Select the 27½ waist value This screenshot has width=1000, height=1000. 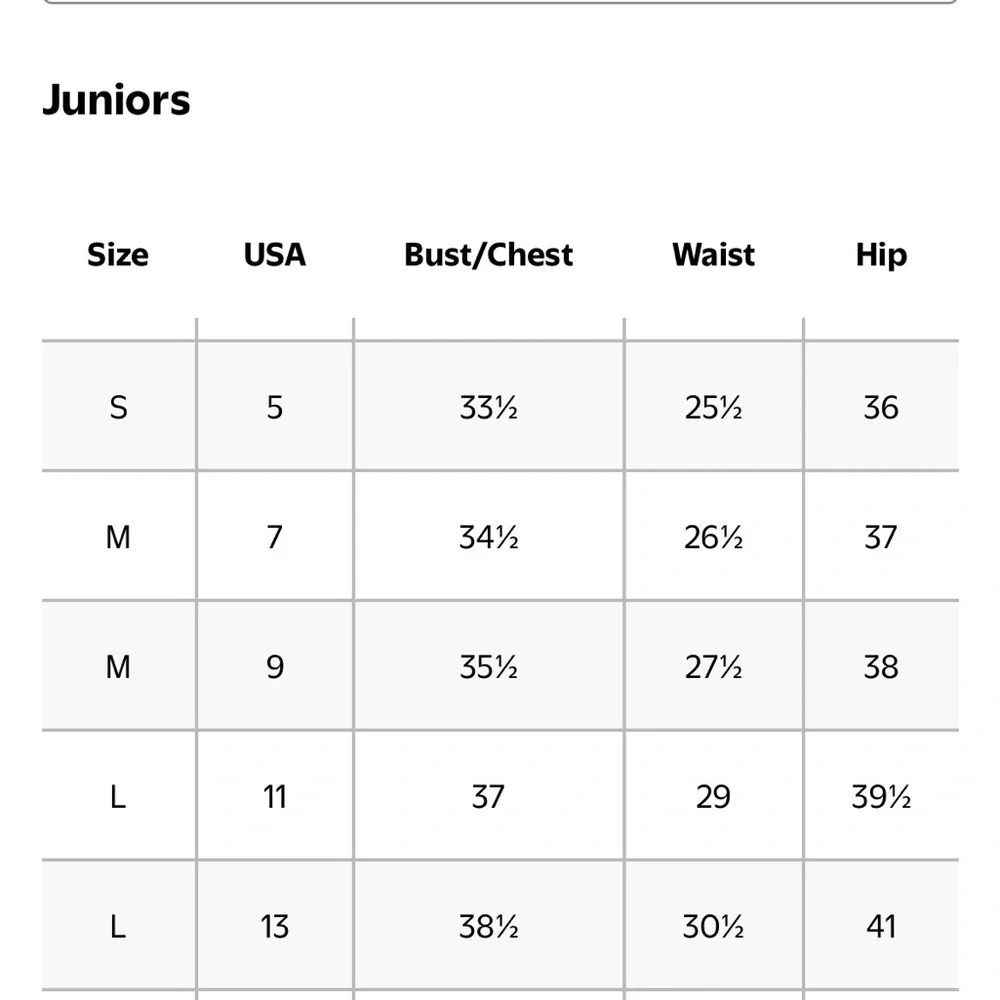click(x=714, y=667)
